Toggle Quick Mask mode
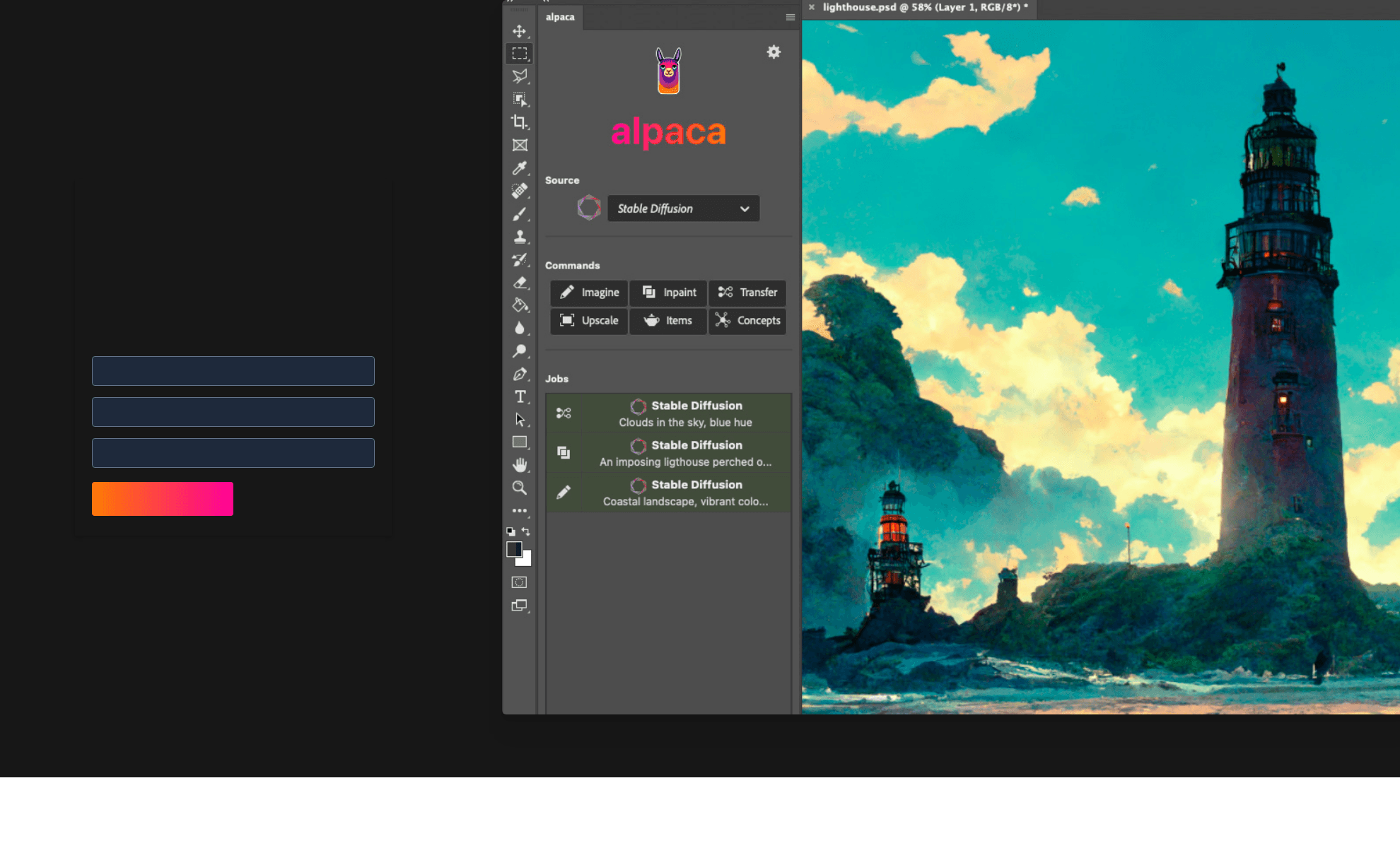This screenshot has height=848, width=1400. (519, 582)
